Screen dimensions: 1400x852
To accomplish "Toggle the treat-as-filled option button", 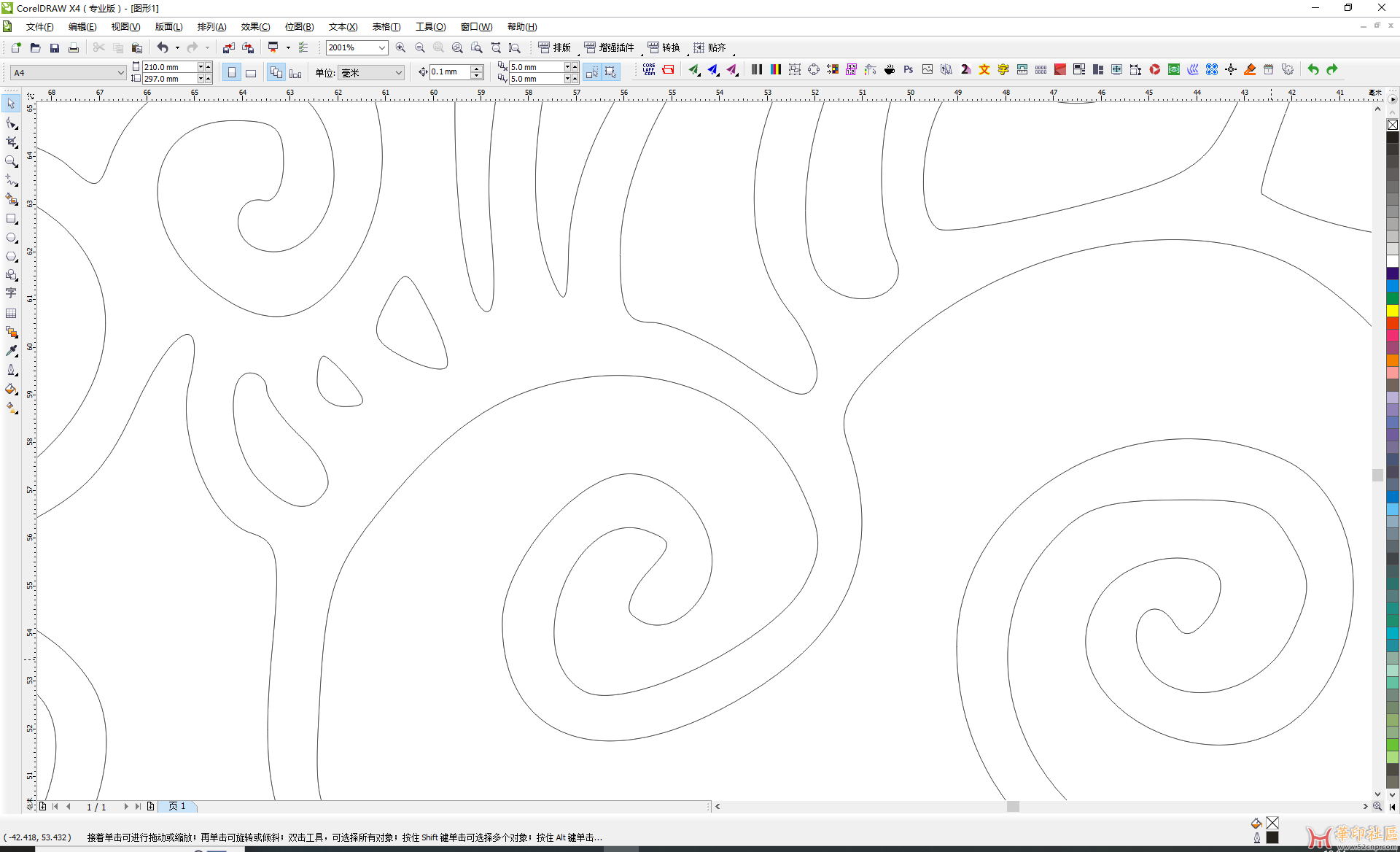I will (x=592, y=72).
